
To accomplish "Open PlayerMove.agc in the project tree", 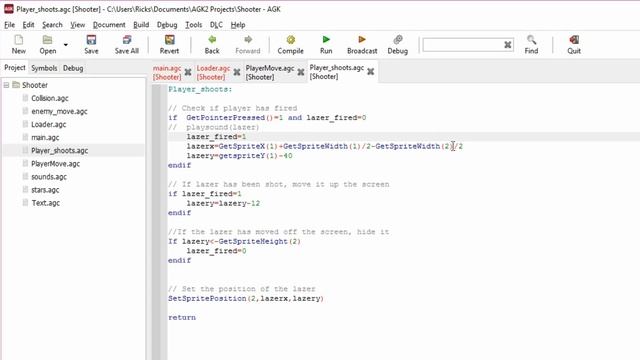I will pyautogui.click(x=56, y=163).
